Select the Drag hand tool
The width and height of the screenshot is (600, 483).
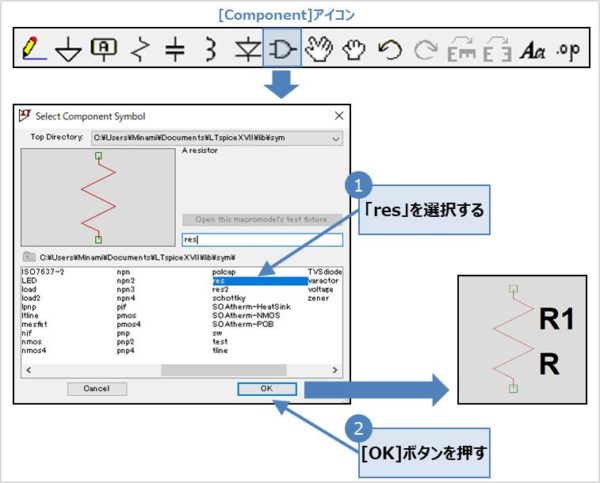coord(354,50)
